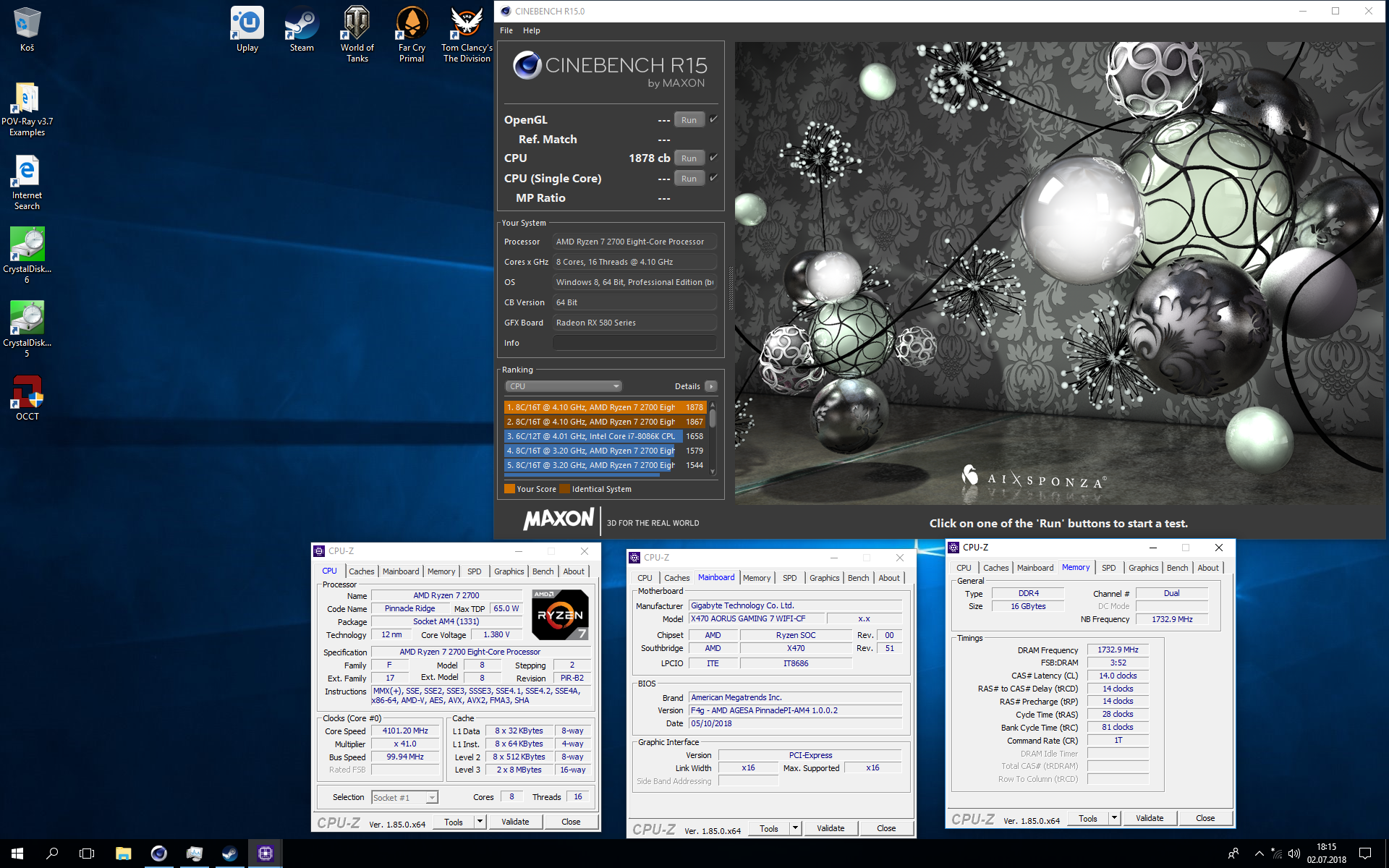
Task: Open the Cinebench Help menu
Action: tap(532, 30)
